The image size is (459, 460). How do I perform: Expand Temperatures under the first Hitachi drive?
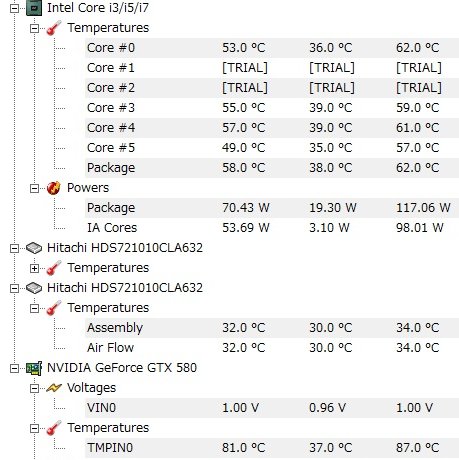[x=34, y=268]
